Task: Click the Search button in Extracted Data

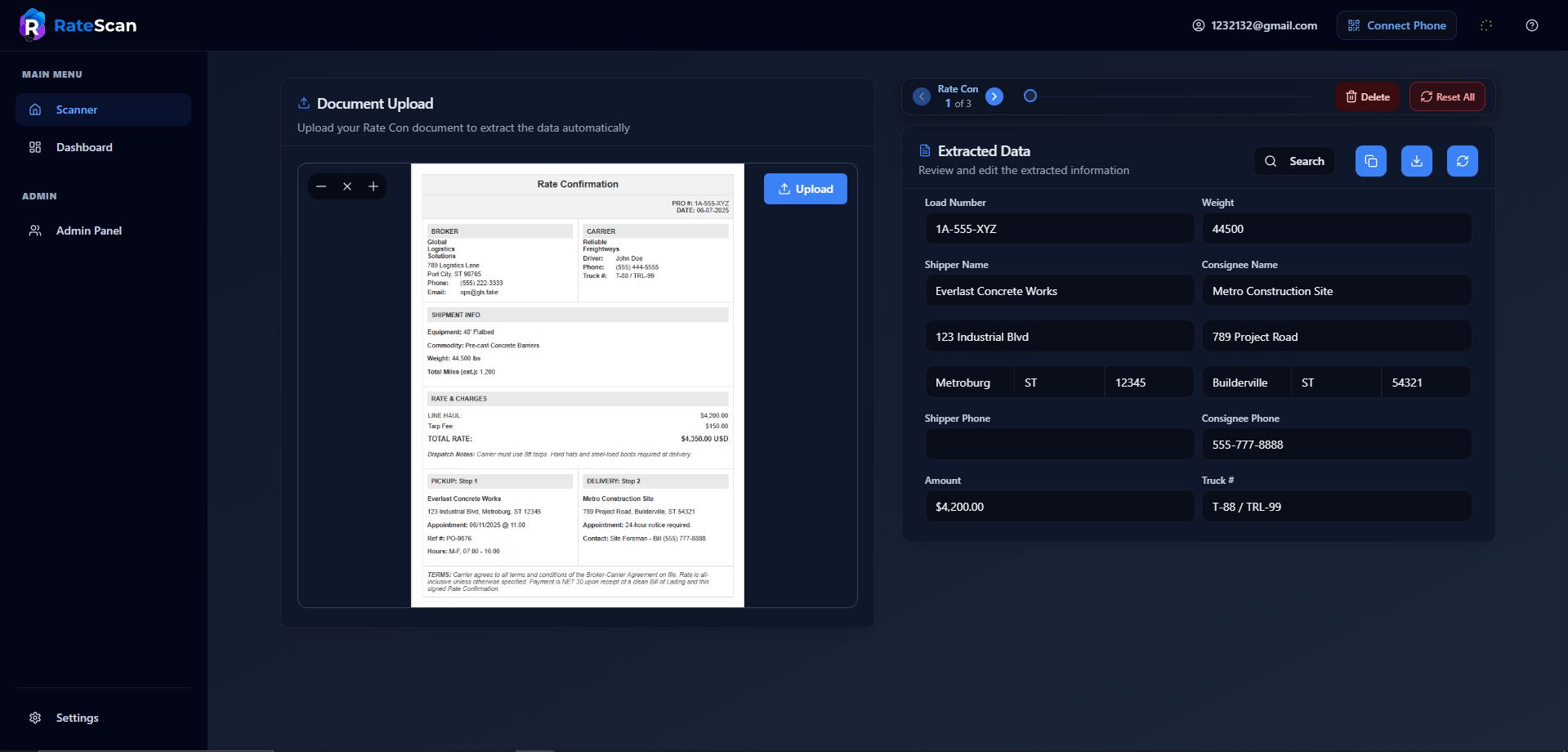Action: tap(1294, 161)
